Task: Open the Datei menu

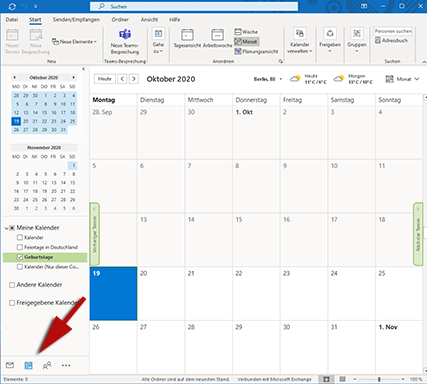Action: pyautogui.click(x=12, y=20)
